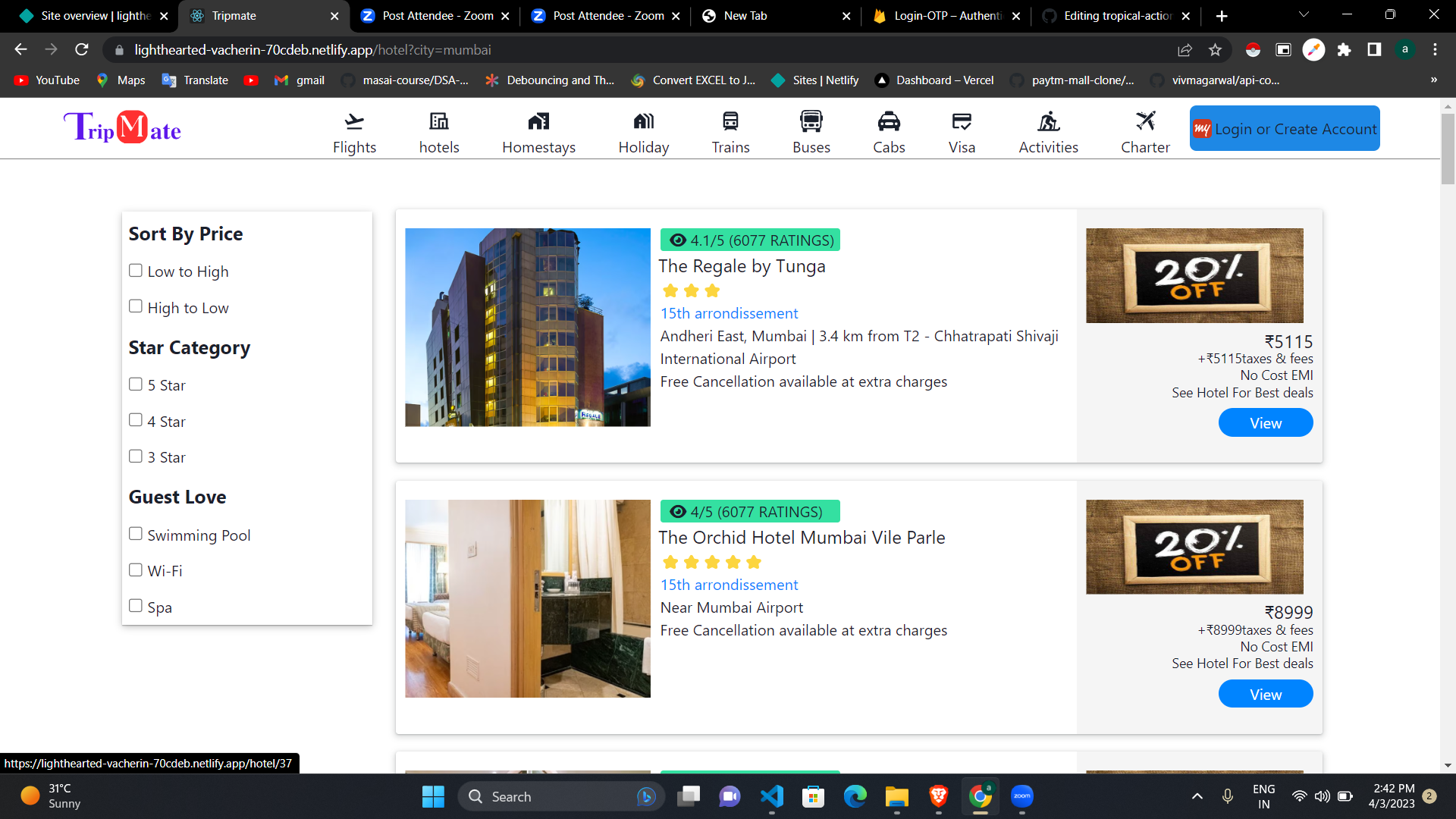Select the Flights icon in navigation
The width and height of the screenshot is (1456, 819).
point(354,120)
